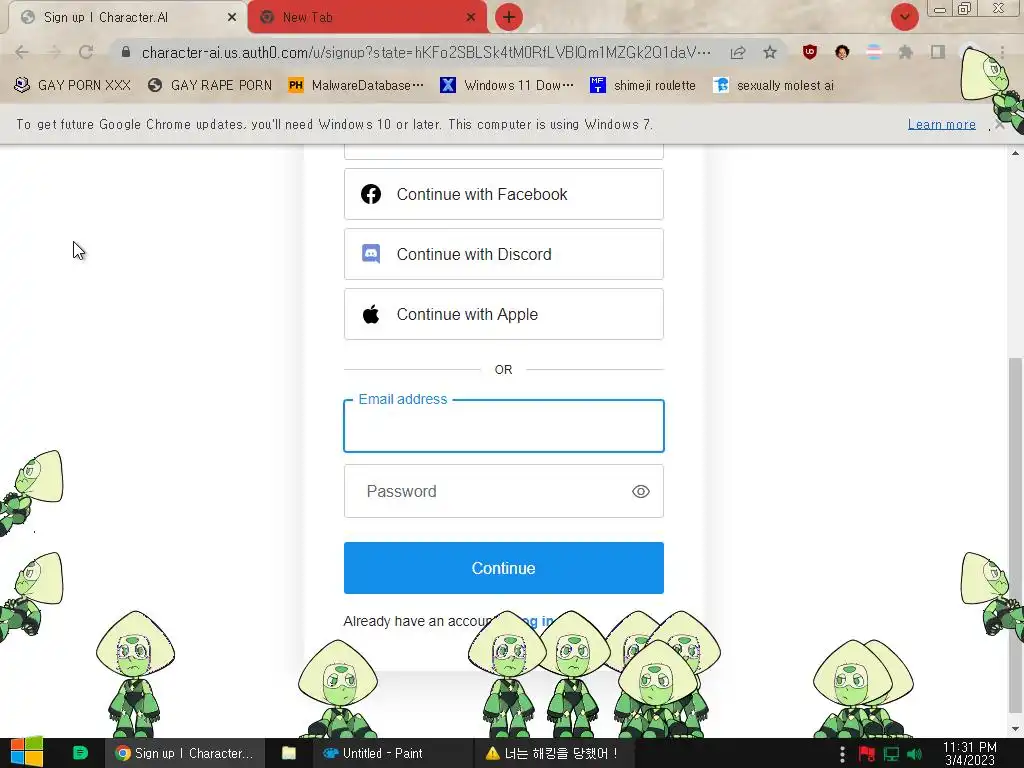Focus the Password field
This screenshot has width=1024, height=768.
click(504, 491)
